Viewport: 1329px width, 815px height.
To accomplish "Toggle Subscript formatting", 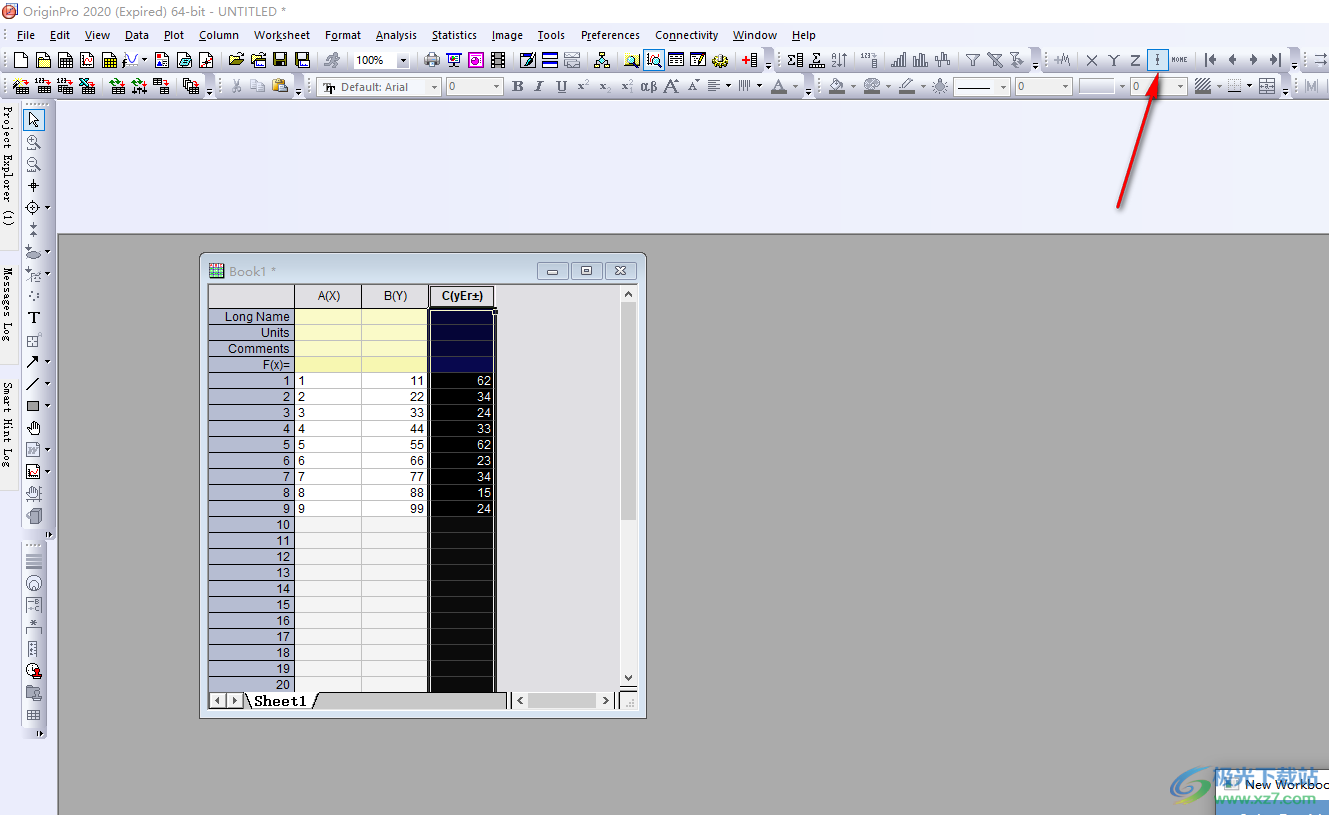I will 605,87.
